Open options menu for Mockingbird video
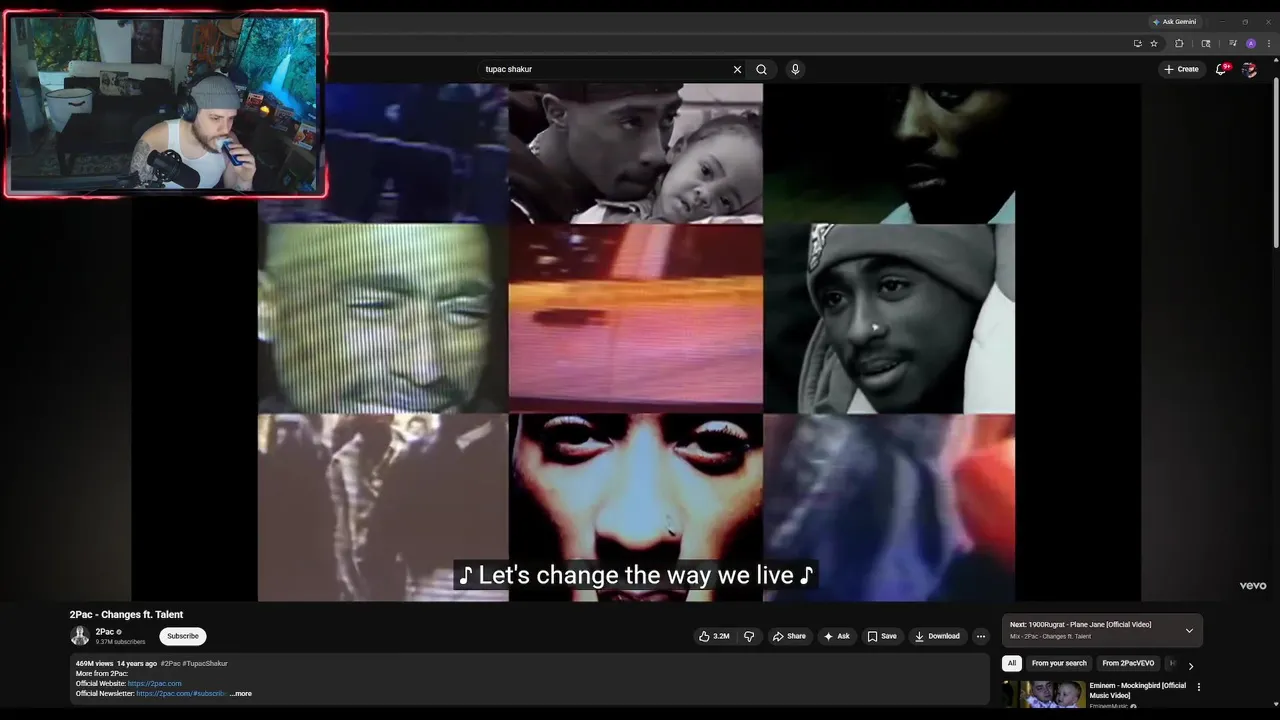Viewport: 1280px width, 720px height. pos(1198,687)
